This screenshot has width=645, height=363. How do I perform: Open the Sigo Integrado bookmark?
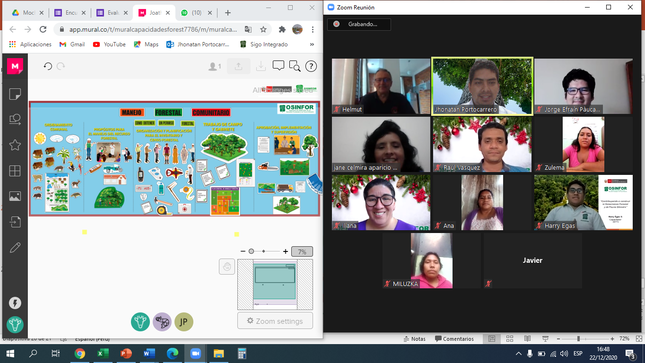tap(264, 44)
